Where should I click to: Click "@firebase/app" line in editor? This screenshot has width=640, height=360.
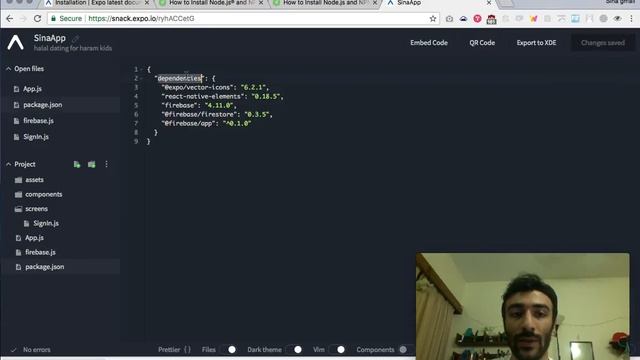click(206, 123)
